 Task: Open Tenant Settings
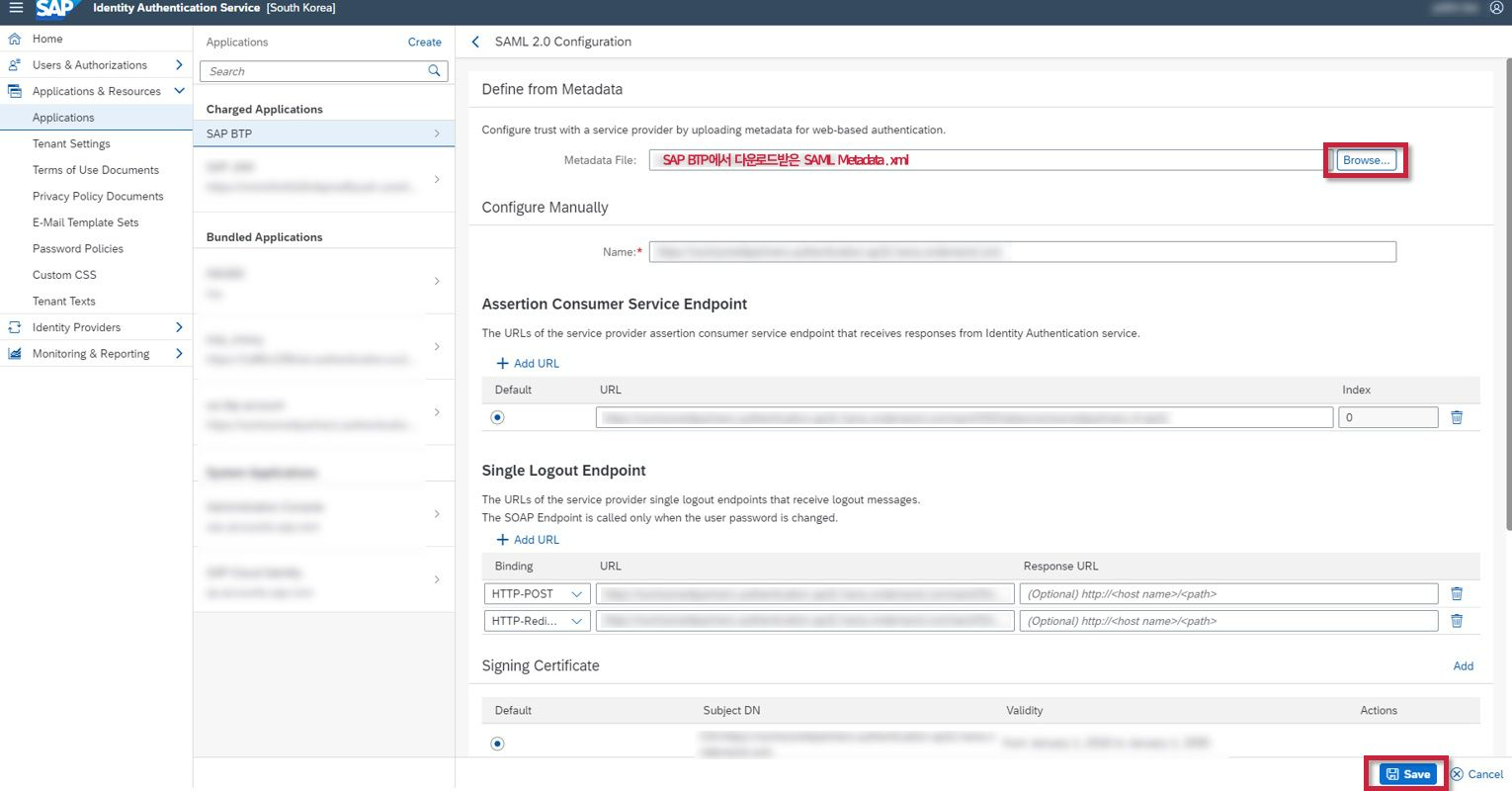[71, 143]
